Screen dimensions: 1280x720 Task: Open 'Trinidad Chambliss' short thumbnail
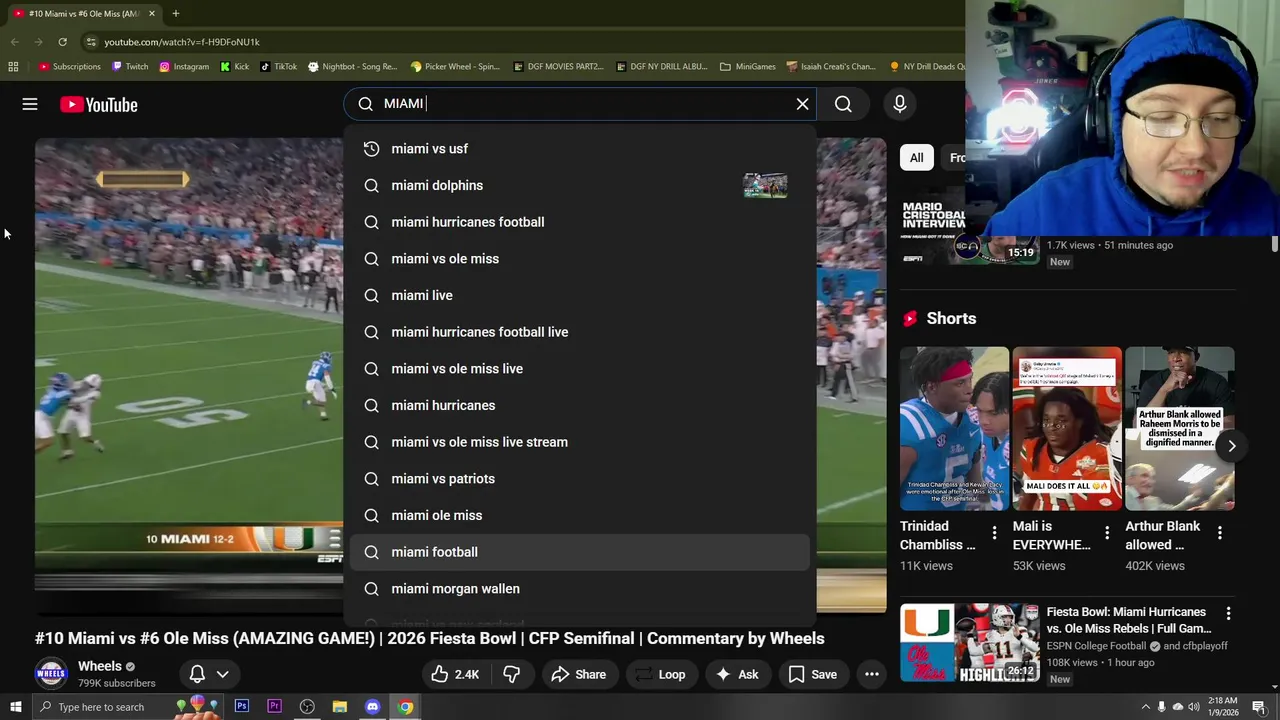pyautogui.click(x=954, y=428)
